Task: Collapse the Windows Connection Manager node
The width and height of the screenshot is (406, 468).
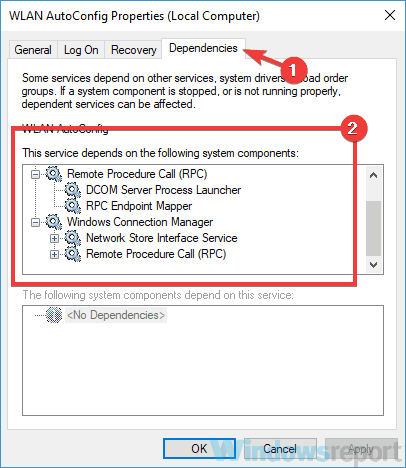Action: [x=35, y=222]
